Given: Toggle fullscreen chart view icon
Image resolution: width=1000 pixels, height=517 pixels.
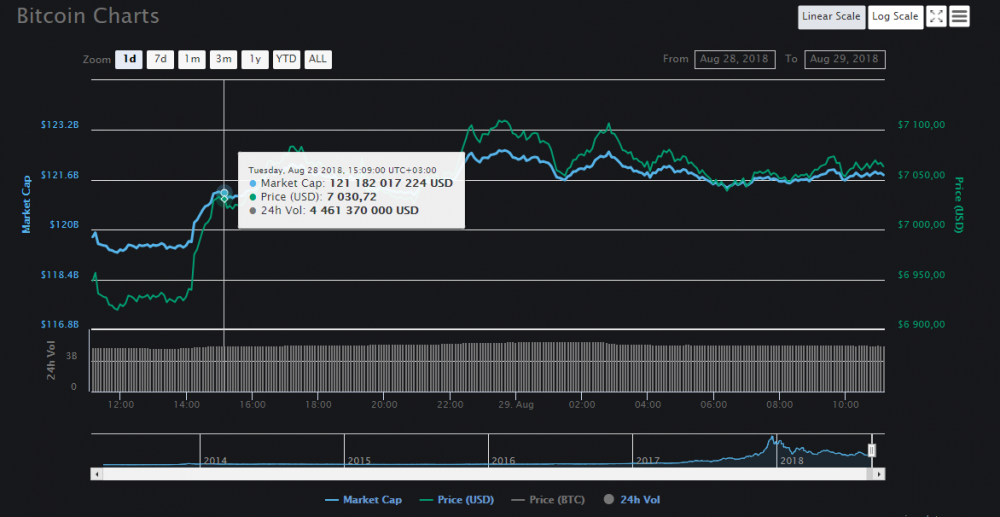Looking at the screenshot, I should click(936, 17).
